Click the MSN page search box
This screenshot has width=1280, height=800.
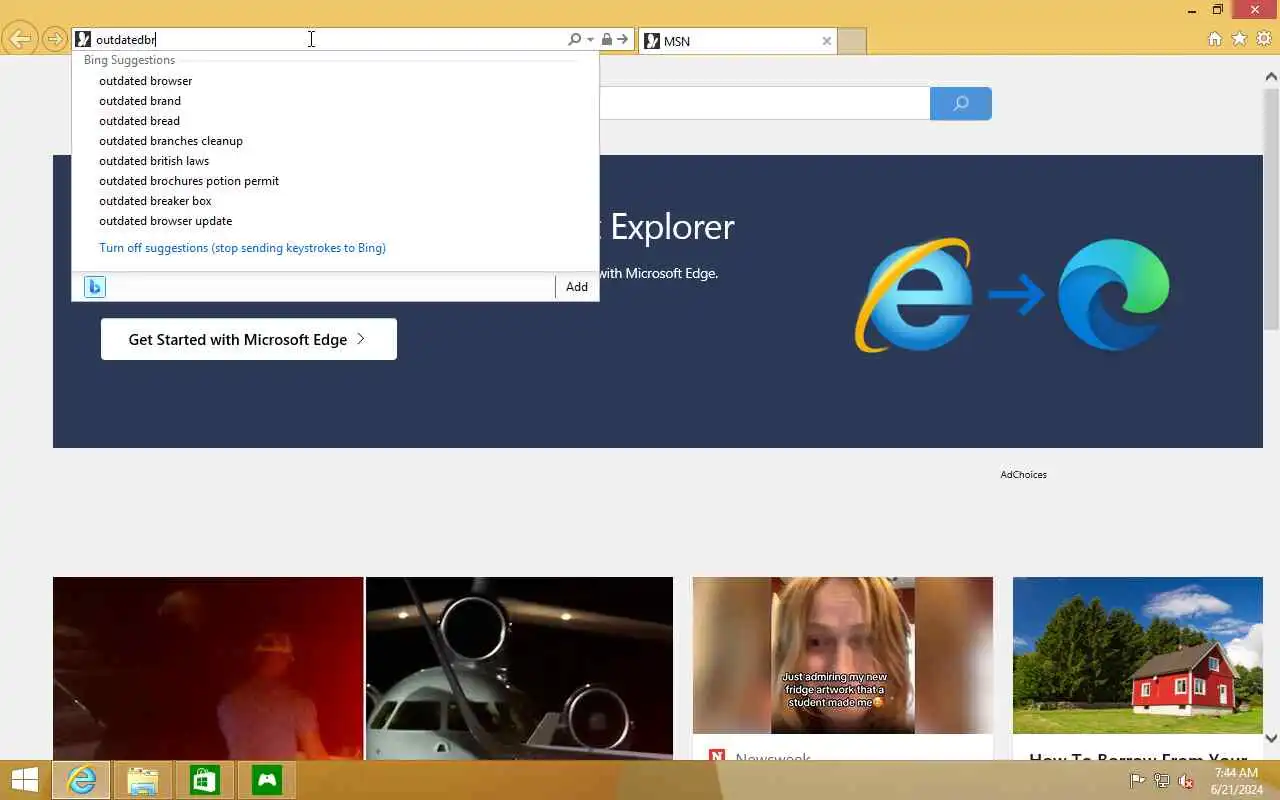pyautogui.click(x=764, y=103)
